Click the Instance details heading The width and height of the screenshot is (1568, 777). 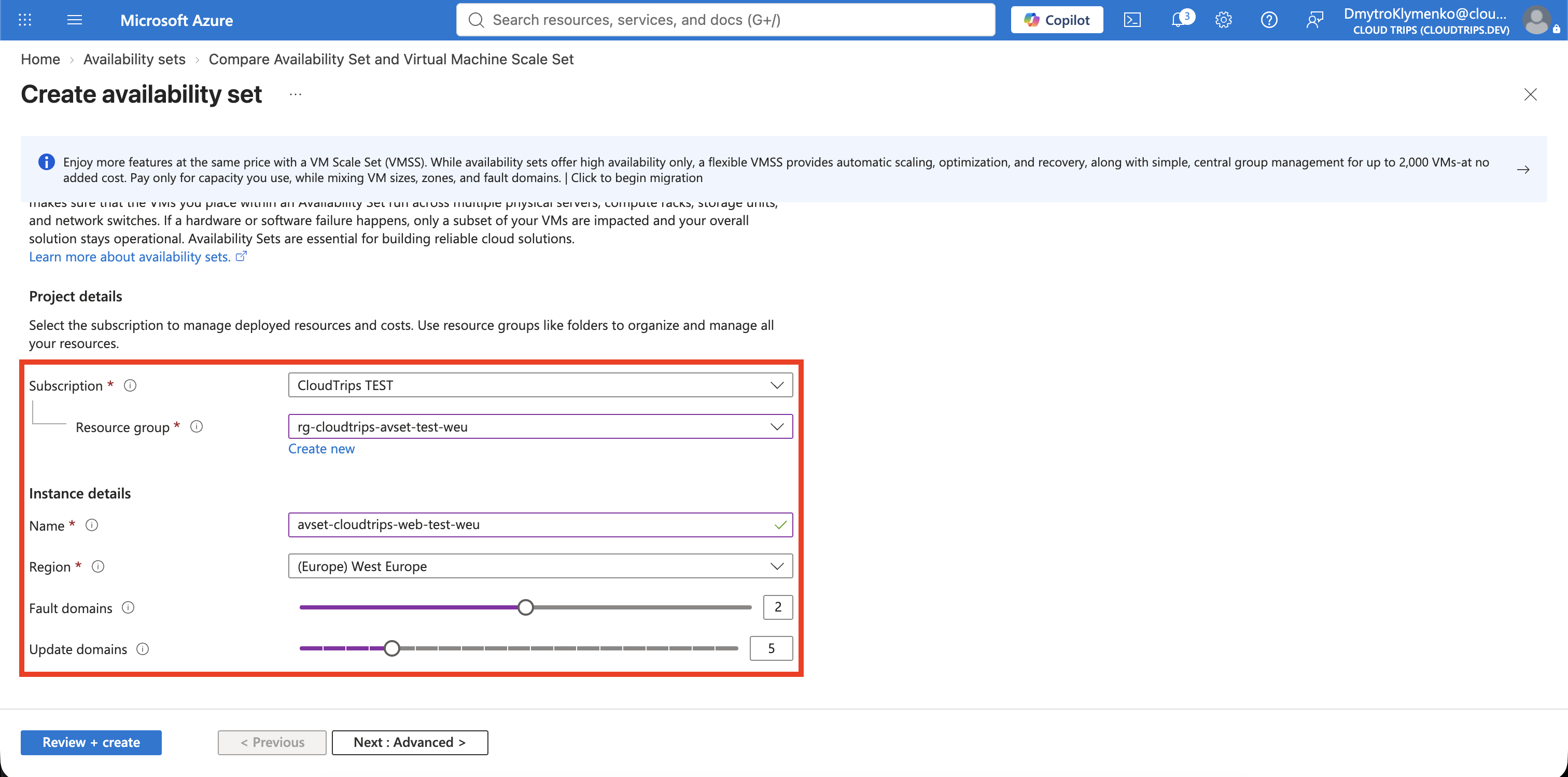tap(80, 493)
